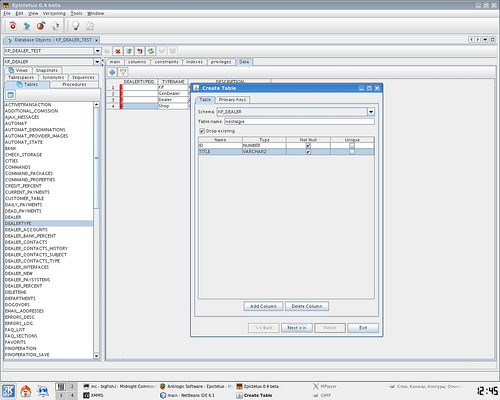The width and height of the screenshot is (500, 400).
Task: Enable Unique for the TITLE column
Action: 352,152
